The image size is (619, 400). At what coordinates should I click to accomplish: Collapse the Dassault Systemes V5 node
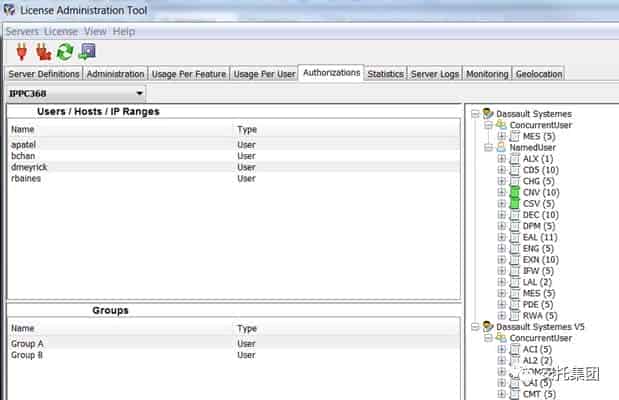pos(475,327)
